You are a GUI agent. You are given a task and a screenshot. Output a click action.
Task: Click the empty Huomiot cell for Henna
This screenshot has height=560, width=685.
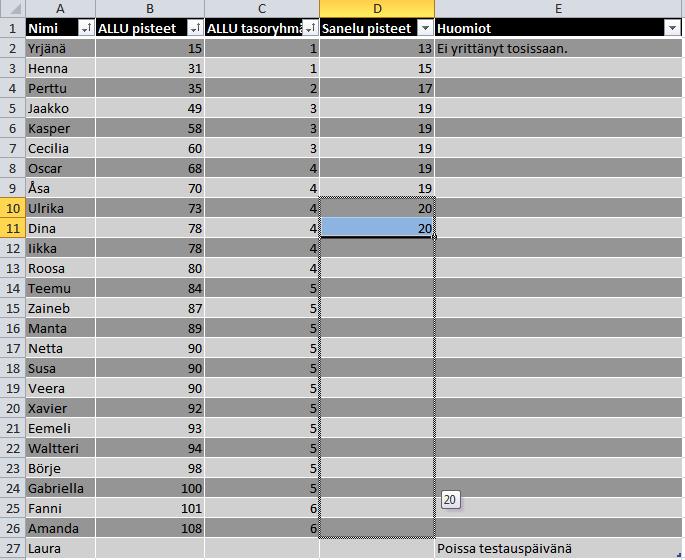[x=558, y=69]
